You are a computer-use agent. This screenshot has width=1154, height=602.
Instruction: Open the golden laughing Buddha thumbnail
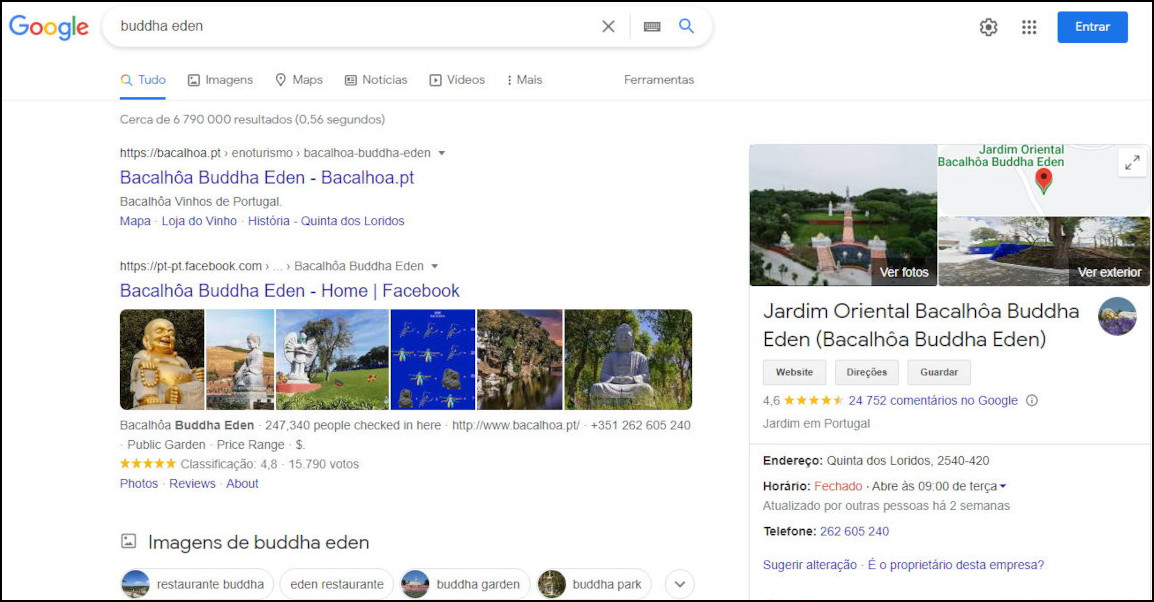[162, 360]
